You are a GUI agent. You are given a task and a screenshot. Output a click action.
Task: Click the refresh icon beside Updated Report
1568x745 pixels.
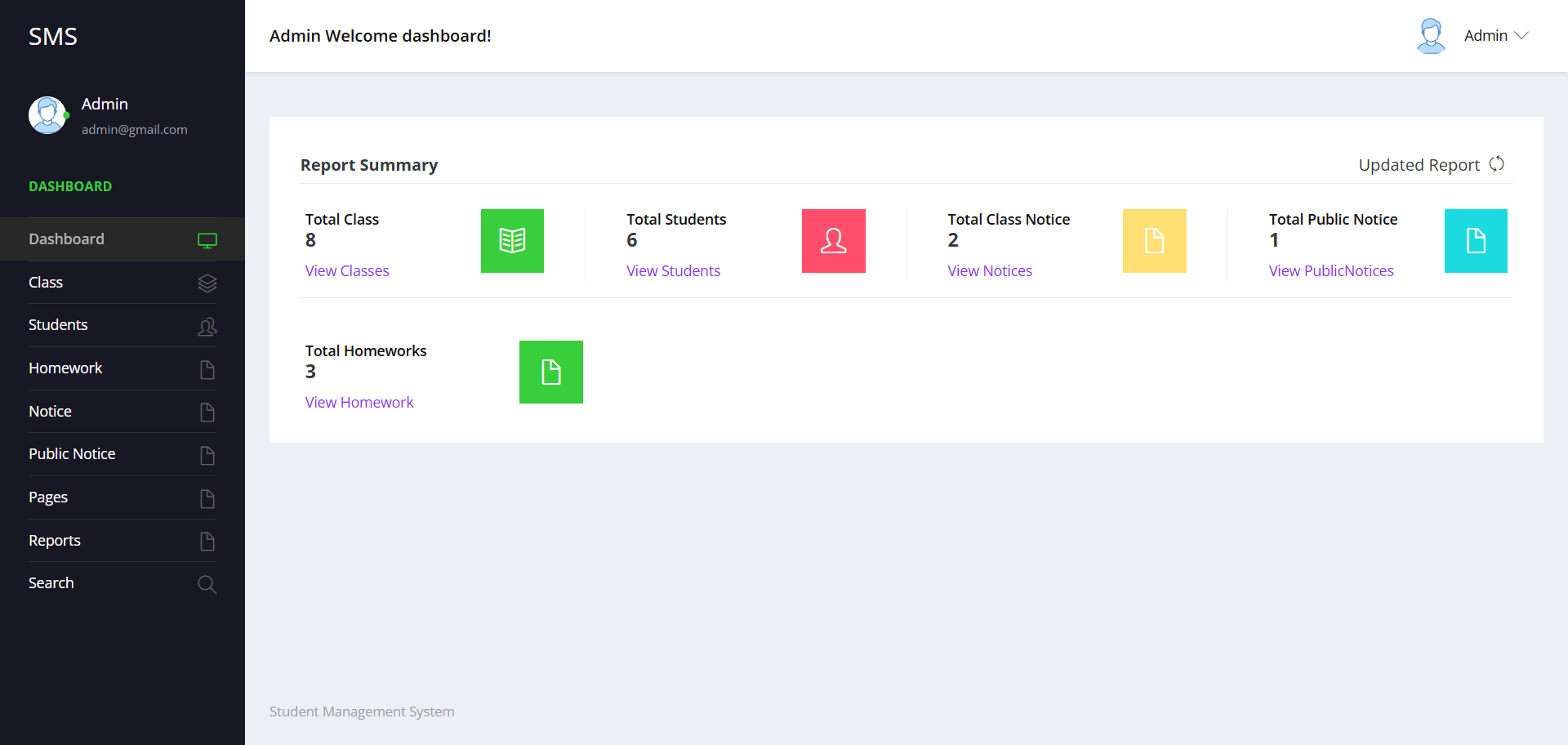(1496, 164)
